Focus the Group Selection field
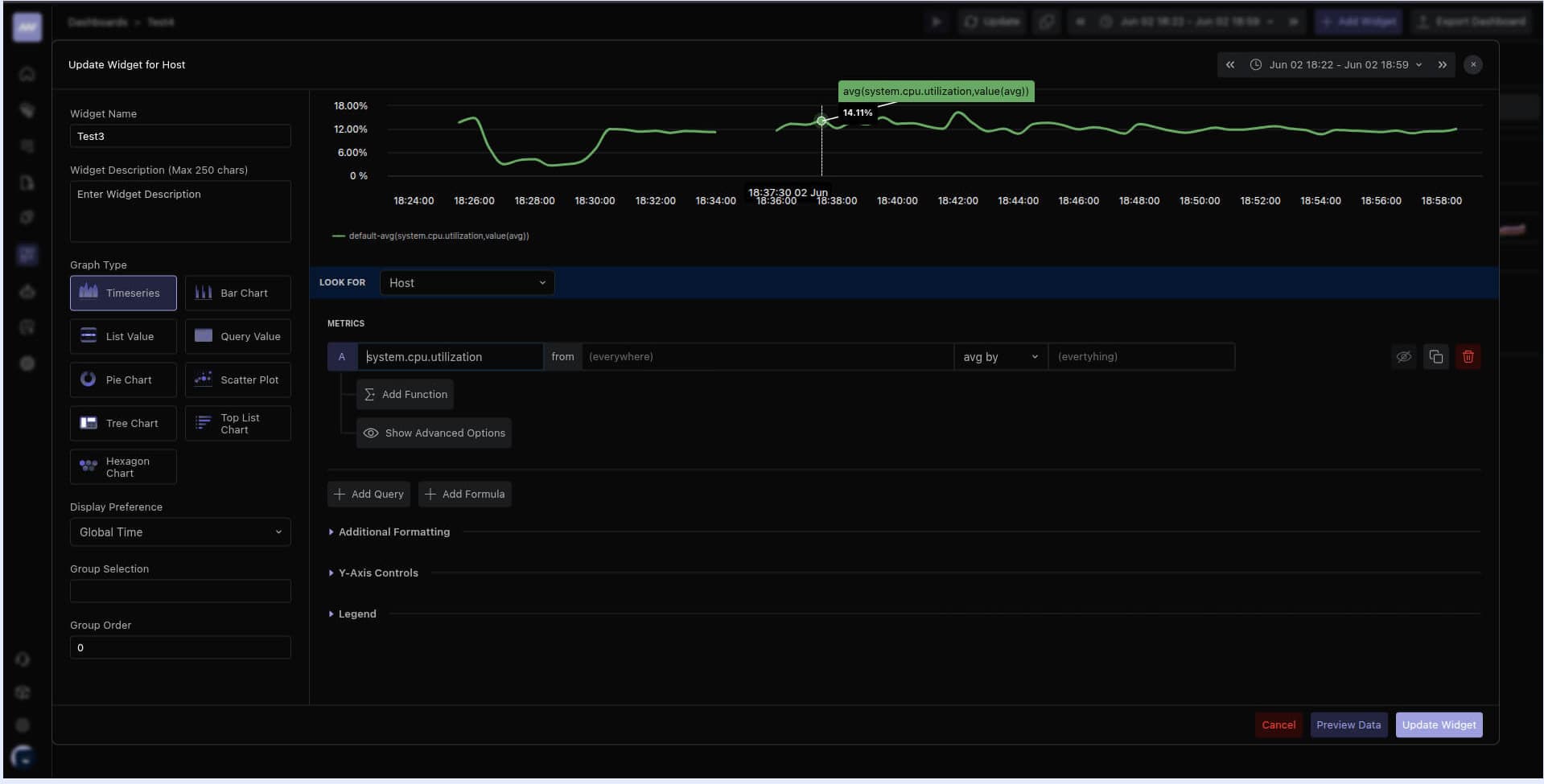 [x=180, y=591]
